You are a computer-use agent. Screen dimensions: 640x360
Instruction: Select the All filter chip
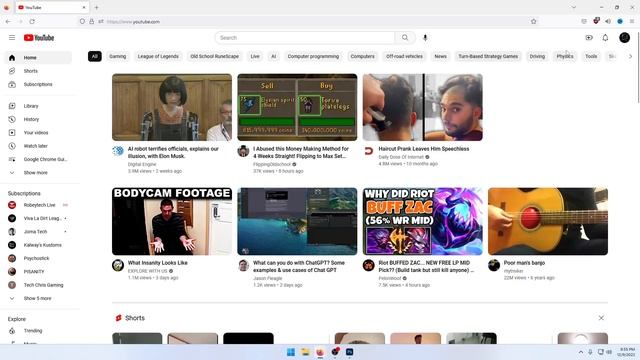pos(95,56)
